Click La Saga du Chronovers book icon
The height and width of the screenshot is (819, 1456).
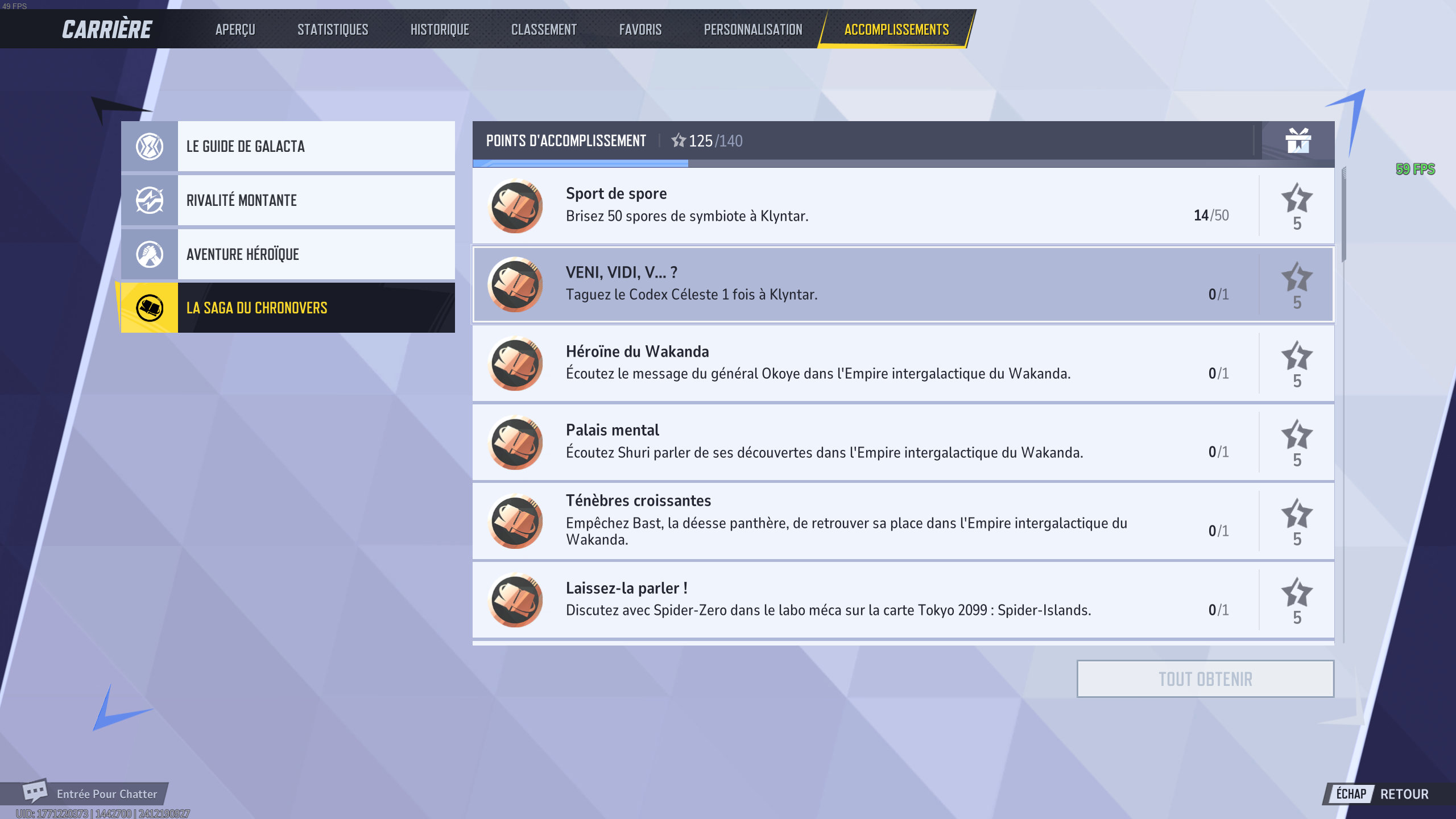click(150, 308)
